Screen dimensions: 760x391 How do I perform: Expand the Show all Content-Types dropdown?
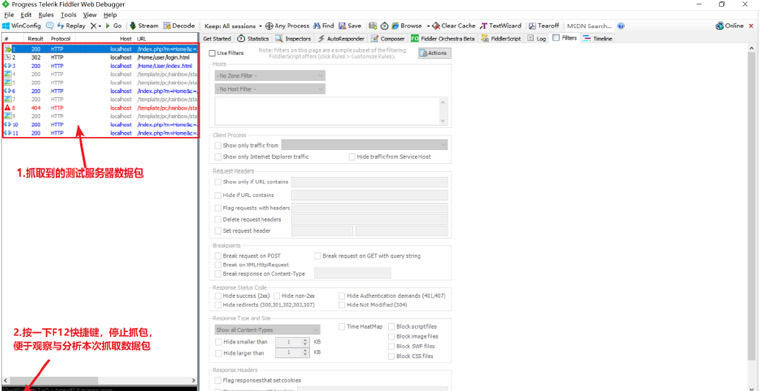268,330
